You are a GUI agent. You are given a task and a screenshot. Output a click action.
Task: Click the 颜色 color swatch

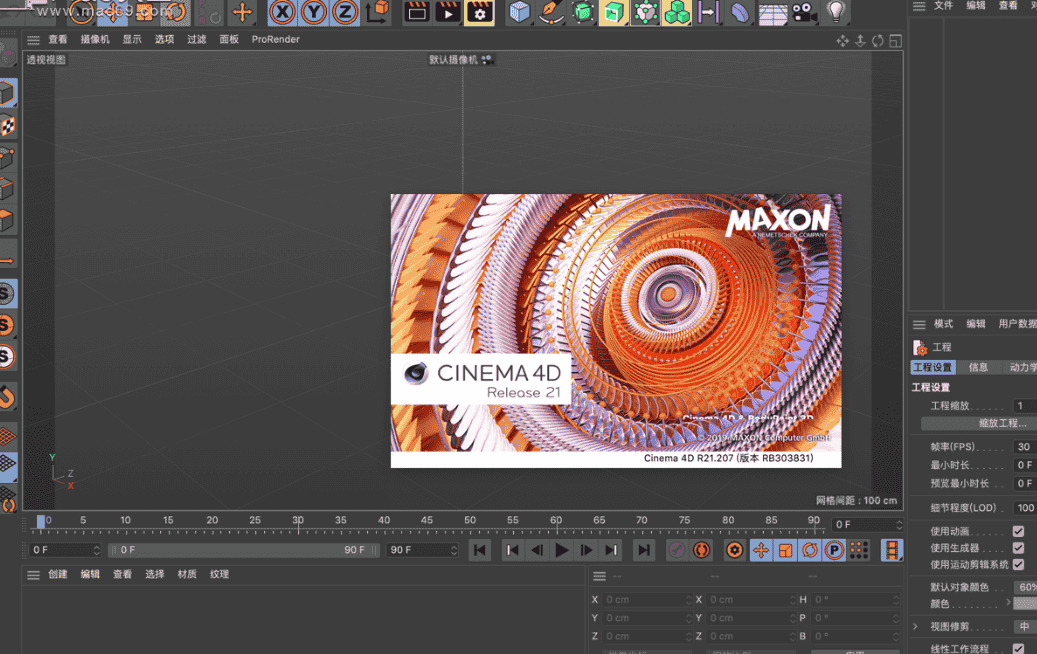click(1025, 604)
